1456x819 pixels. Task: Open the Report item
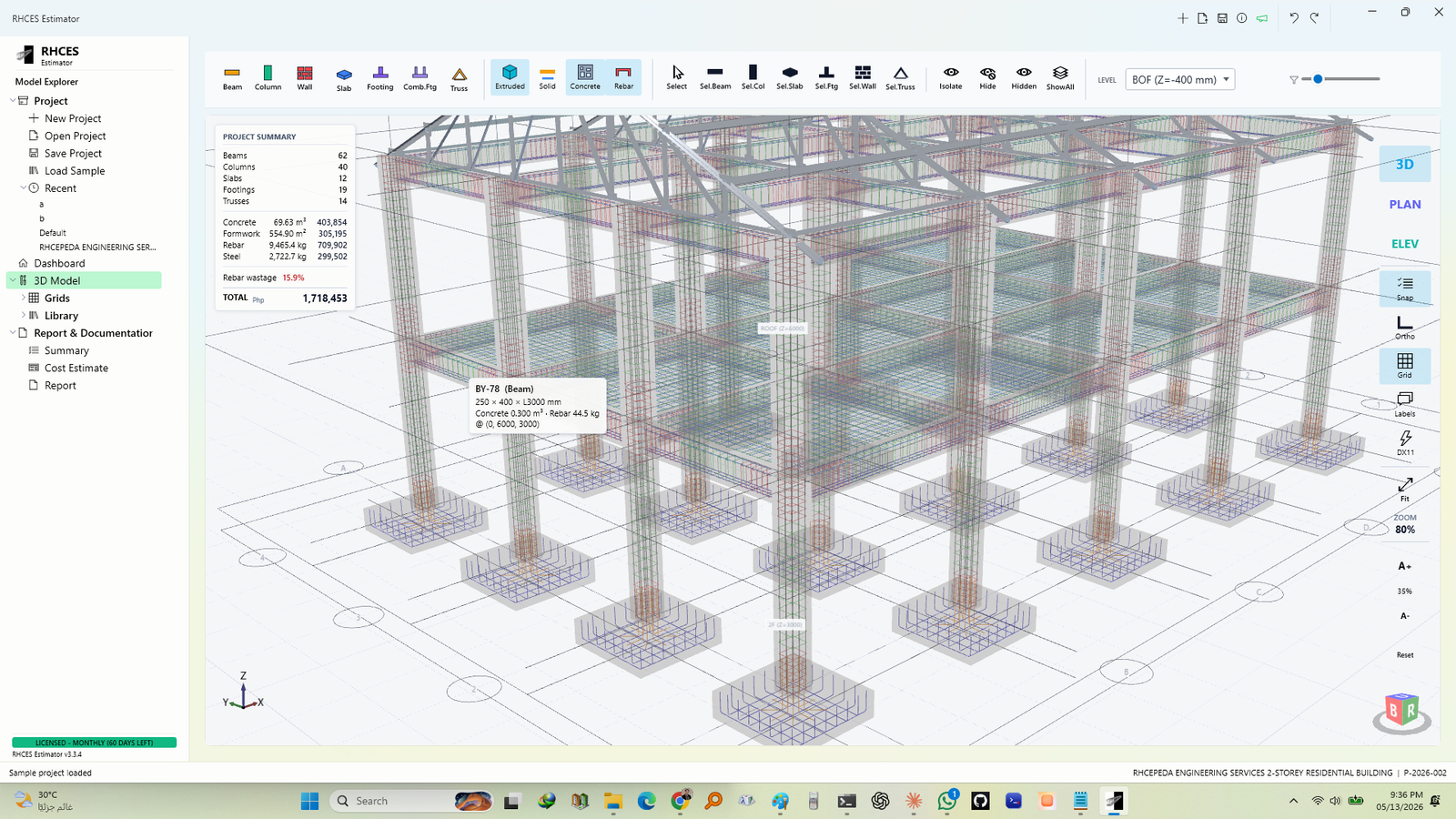coord(60,386)
